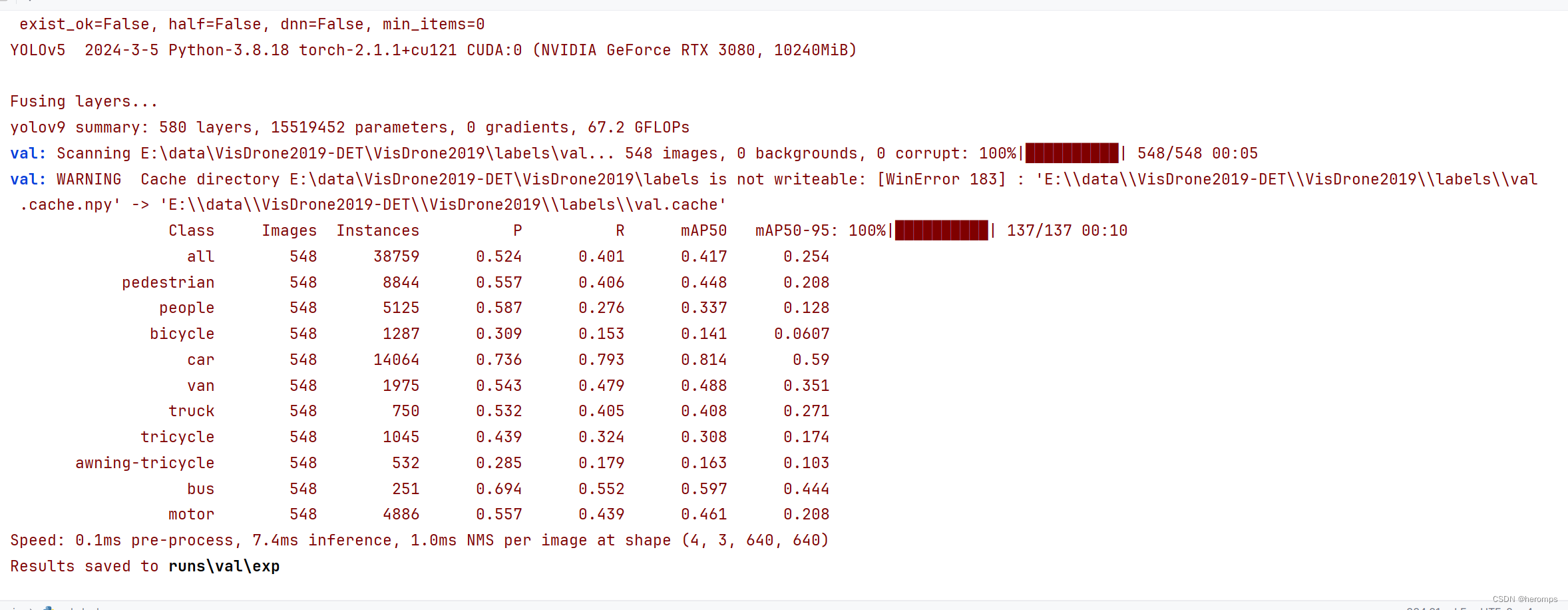The image size is (1568, 610).
Task: Select the 'Fusing layers...' line
Action: click(x=84, y=101)
